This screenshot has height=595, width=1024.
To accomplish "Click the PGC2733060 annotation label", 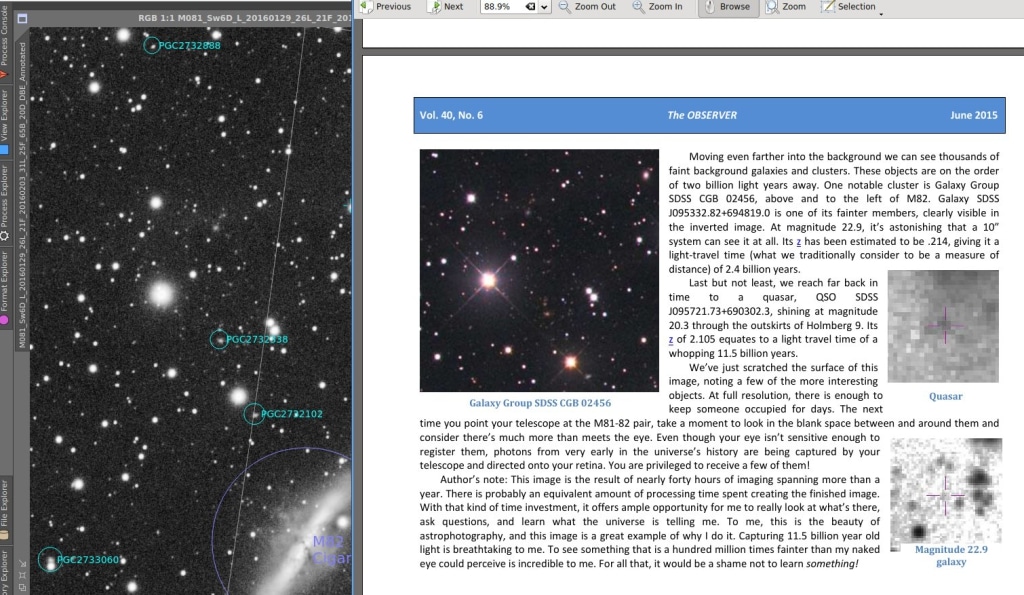I will coord(88,559).
